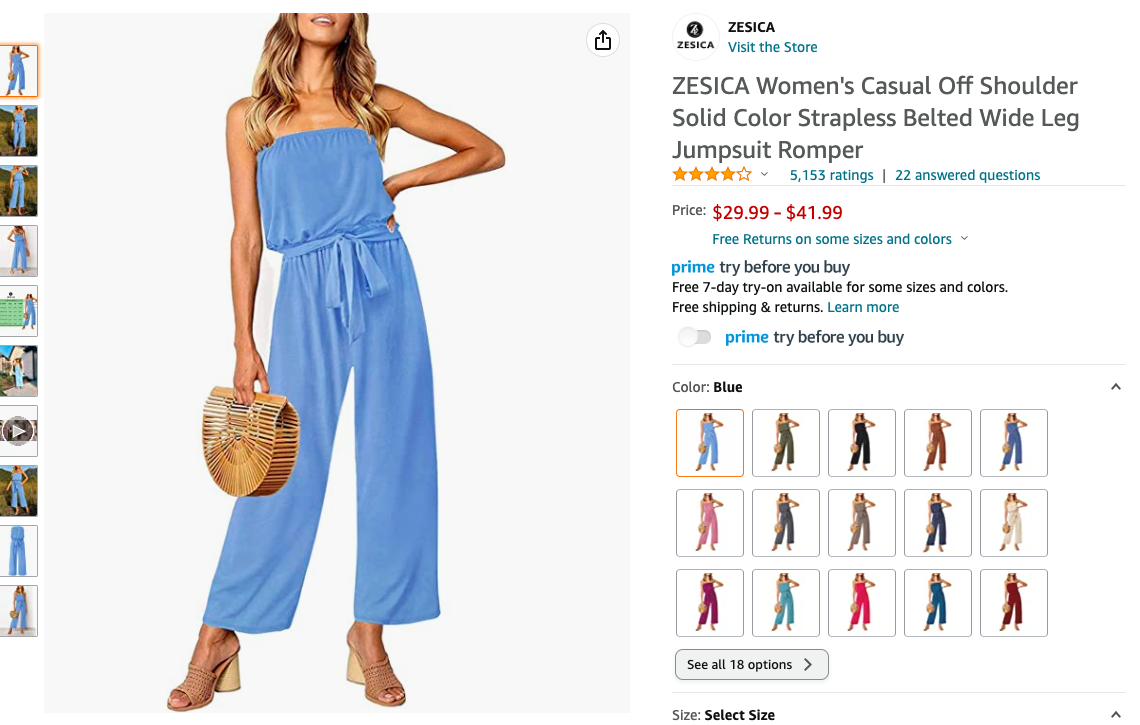The width and height of the screenshot is (1140, 725).
Task: Toggle the prime try before you buy switch
Action: (x=695, y=337)
